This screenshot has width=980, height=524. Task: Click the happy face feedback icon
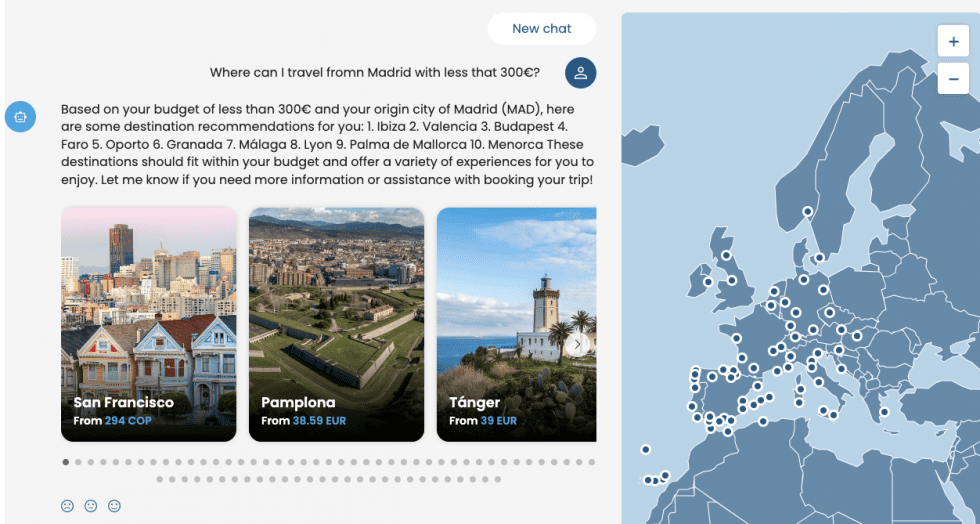point(114,506)
